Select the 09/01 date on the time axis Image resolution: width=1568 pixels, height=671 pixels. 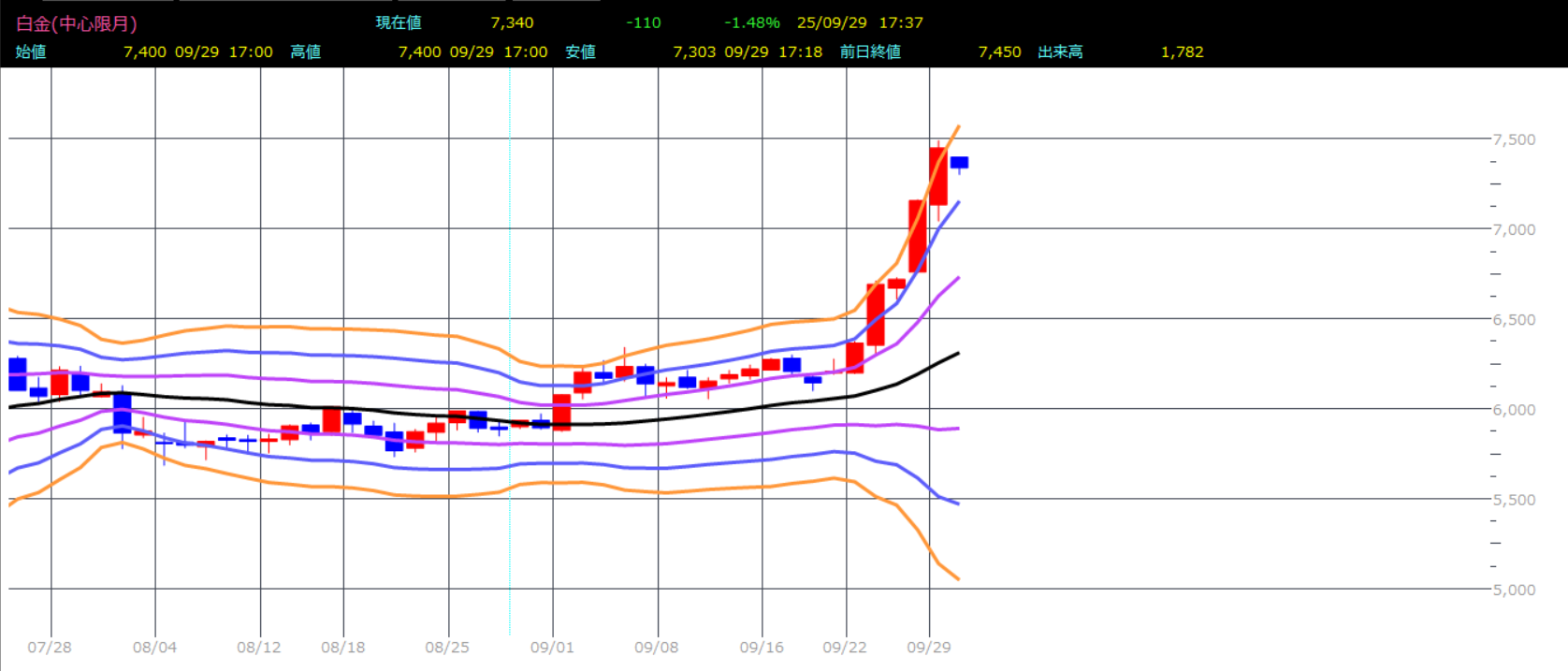(x=552, y=648)
